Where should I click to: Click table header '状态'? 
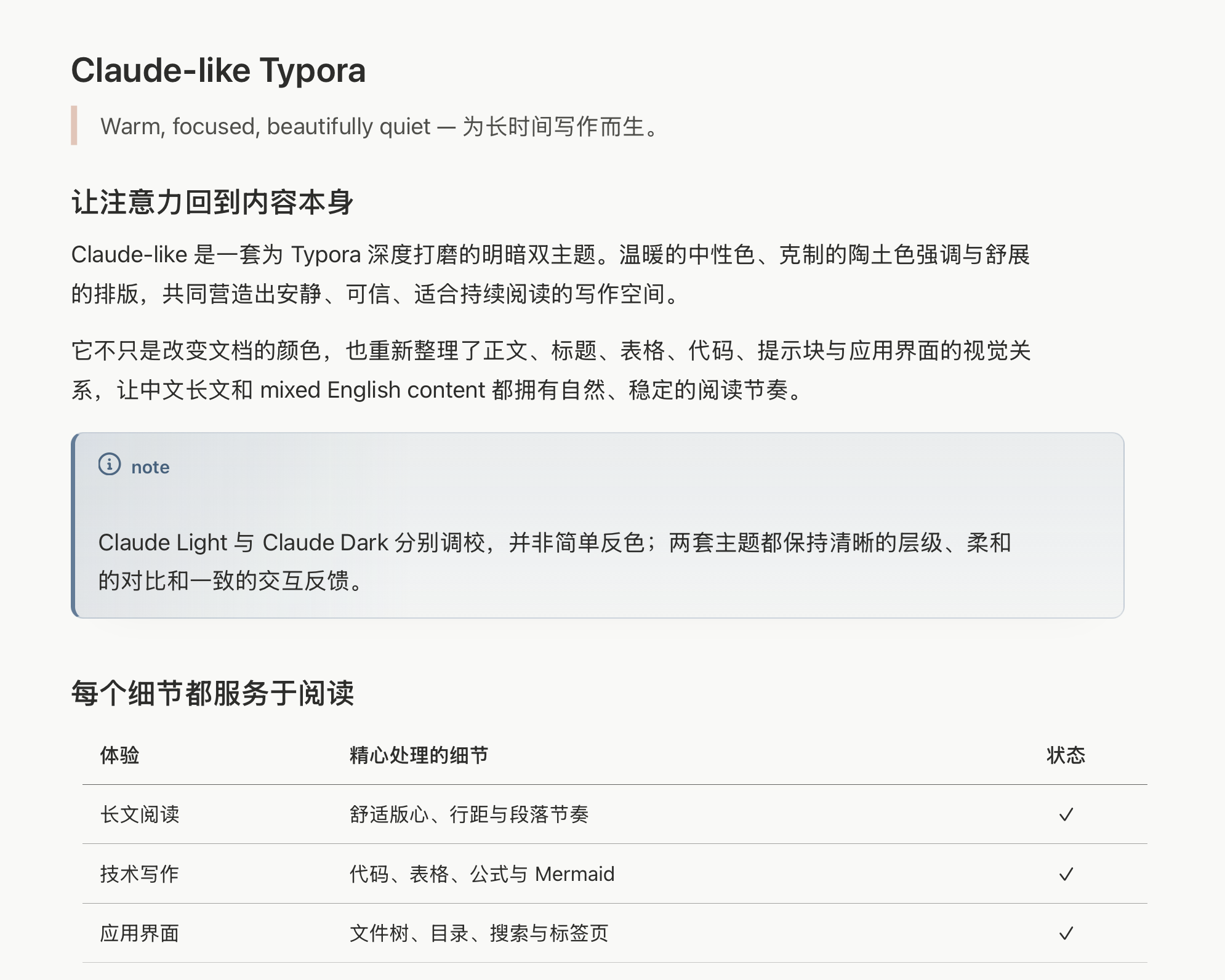1066,755
